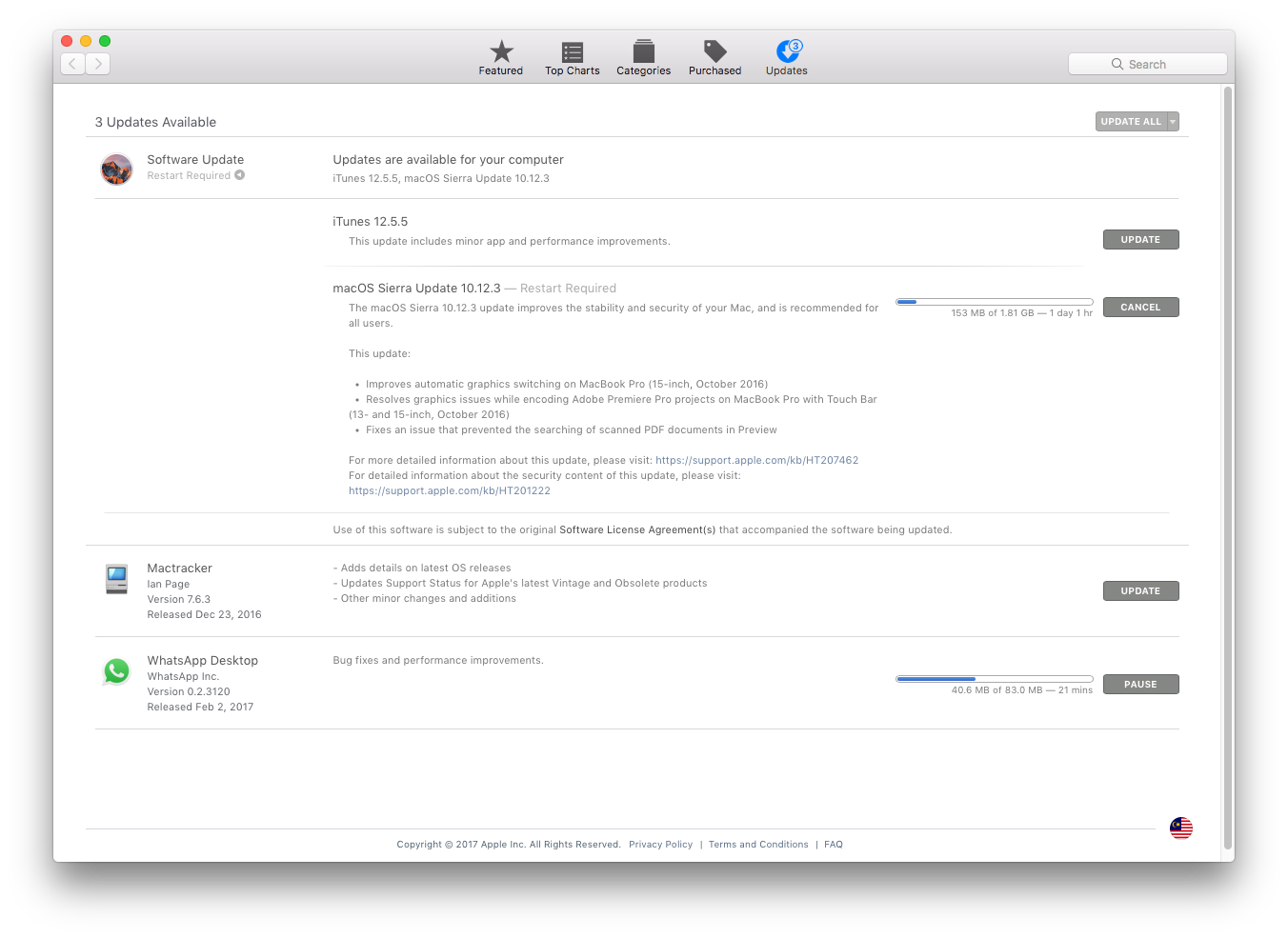Click the green zoom window button
Viewport: 1288px width, 938px height.
coord(105,41)
